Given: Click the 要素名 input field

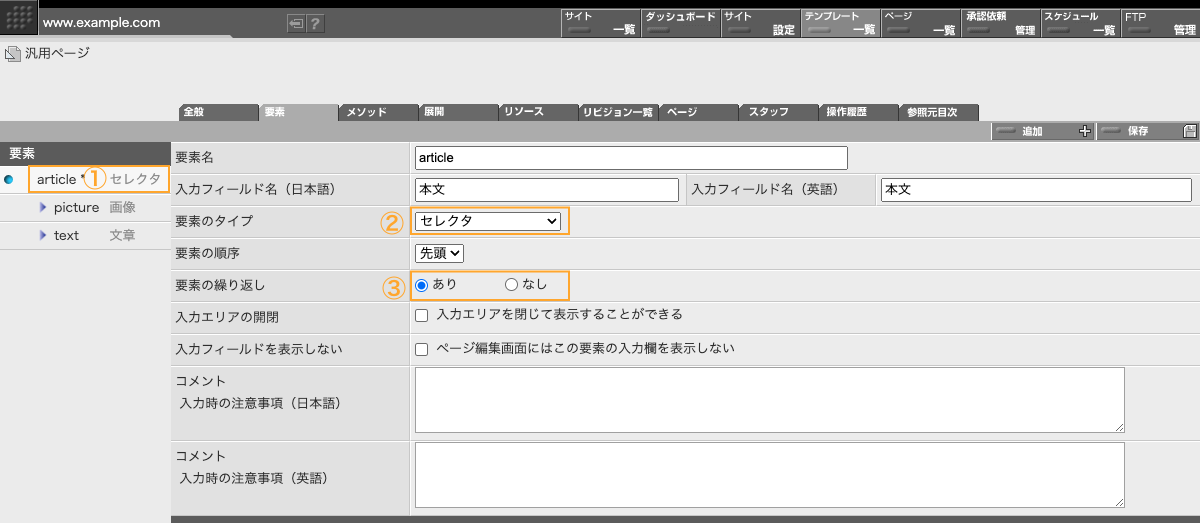Looking at the screenshot, I should tap(631, 158).
